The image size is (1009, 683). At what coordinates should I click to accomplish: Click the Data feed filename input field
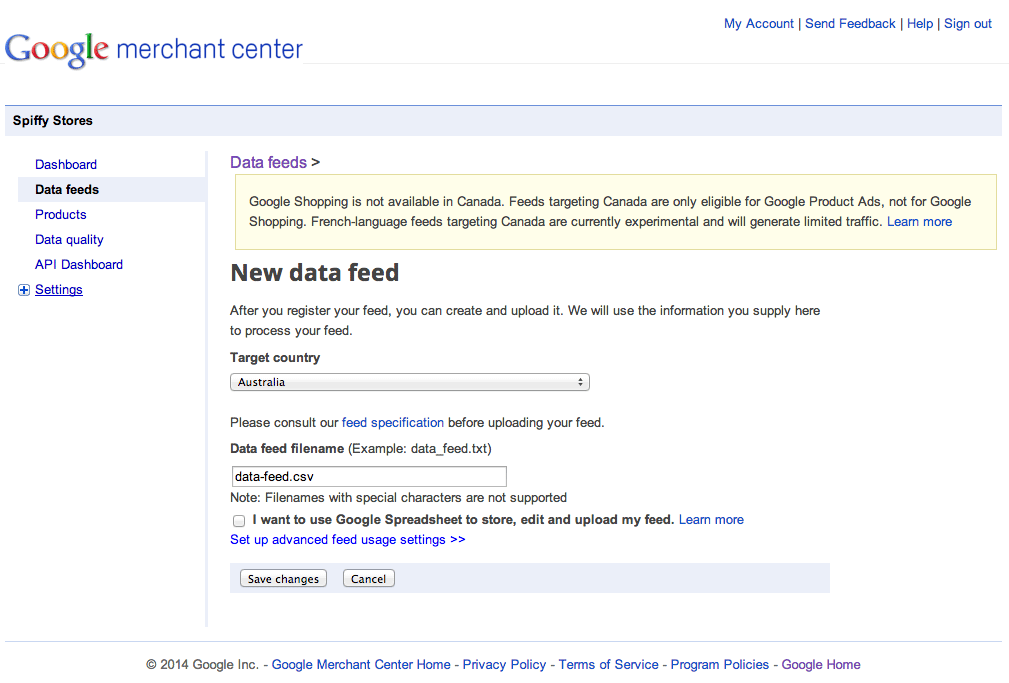point(369,476)
